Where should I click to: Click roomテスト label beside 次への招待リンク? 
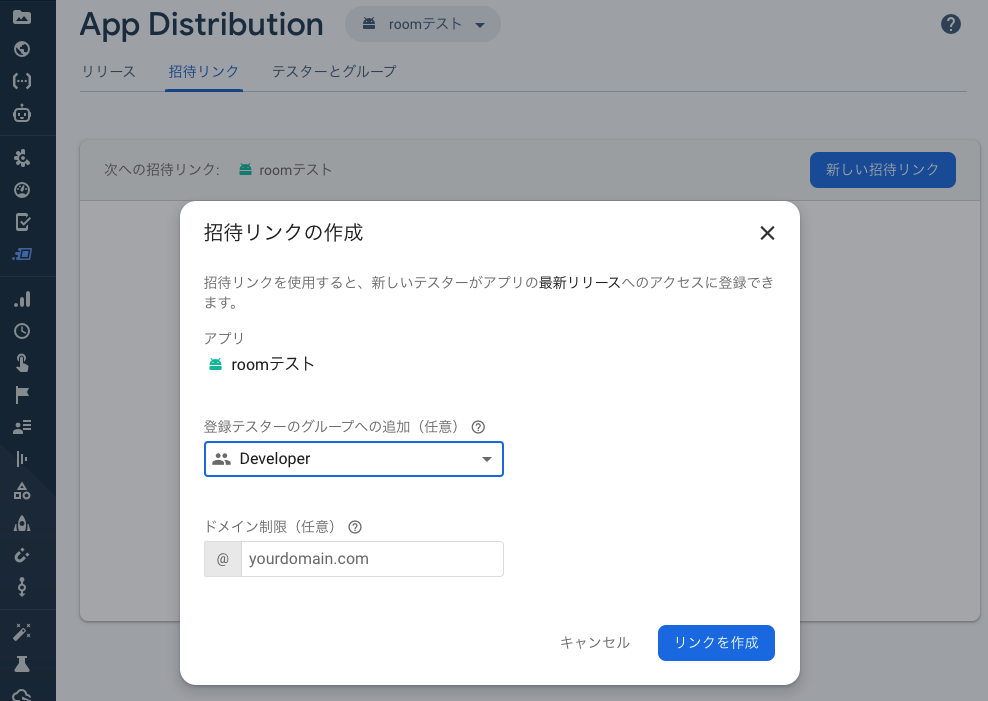(295, 170)
